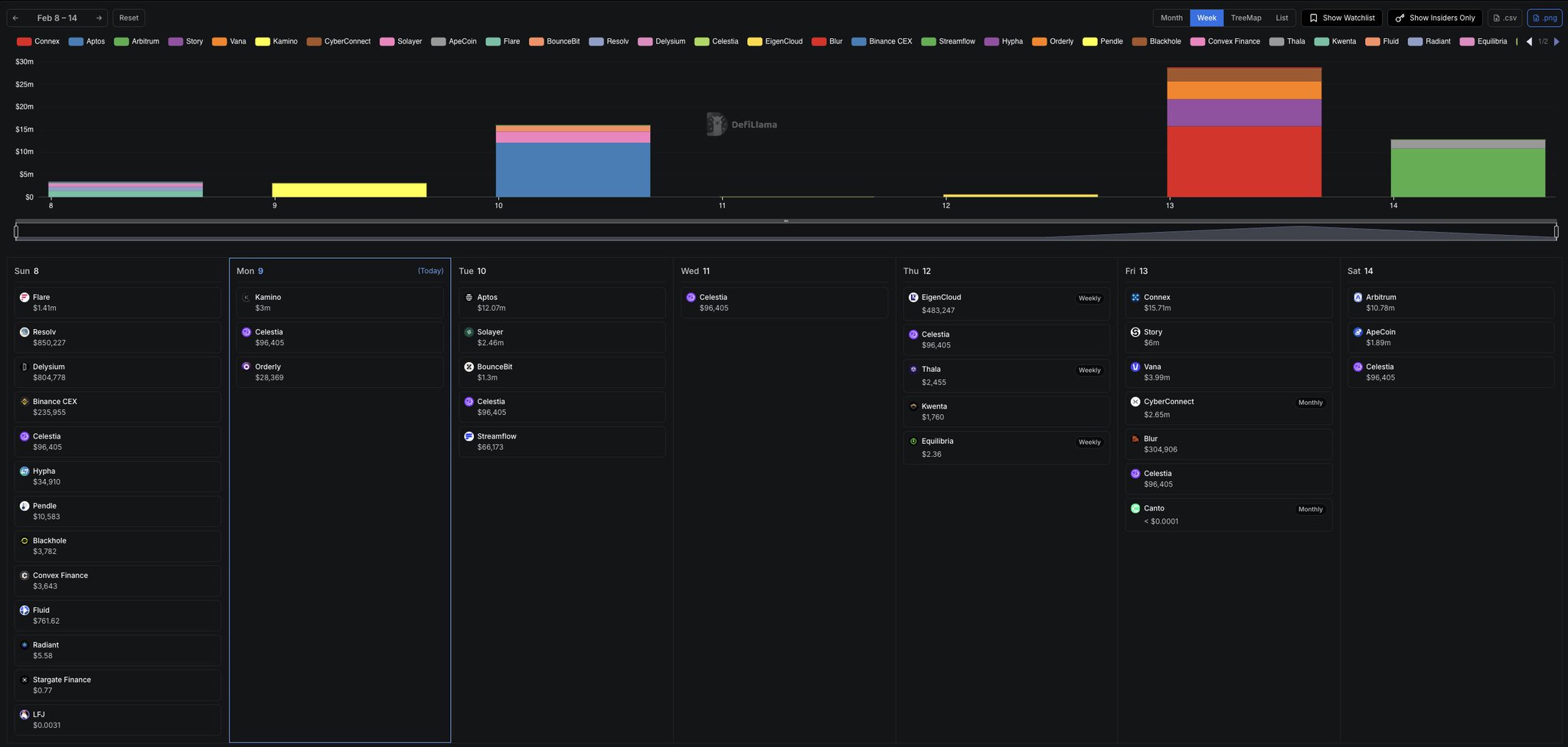Viewport: 1568px width, 747px height.
Task: Click the previous week arrow
Action: (x=15, y=18)
